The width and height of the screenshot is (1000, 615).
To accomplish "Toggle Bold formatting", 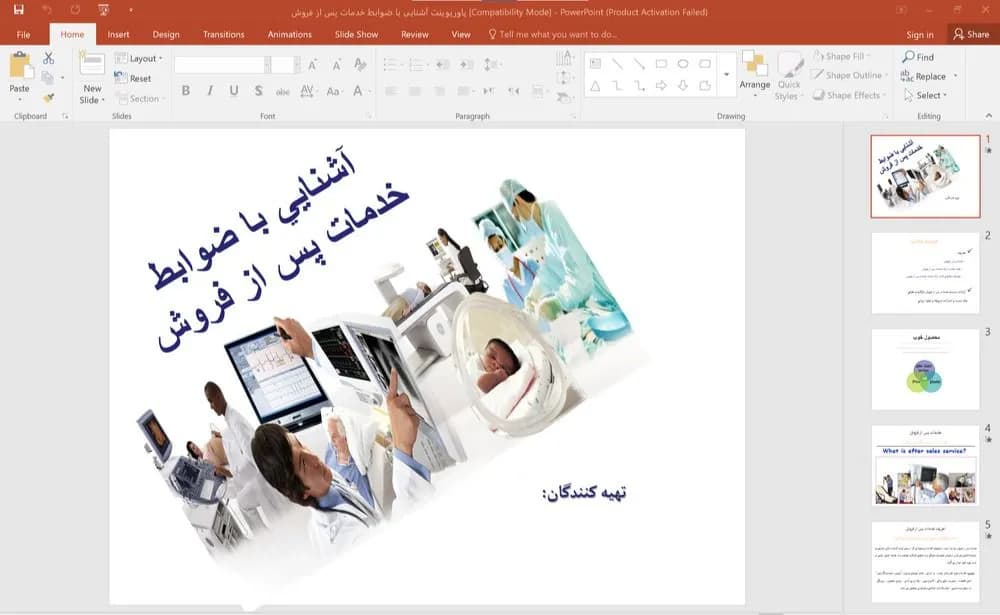I will (186, 91).
